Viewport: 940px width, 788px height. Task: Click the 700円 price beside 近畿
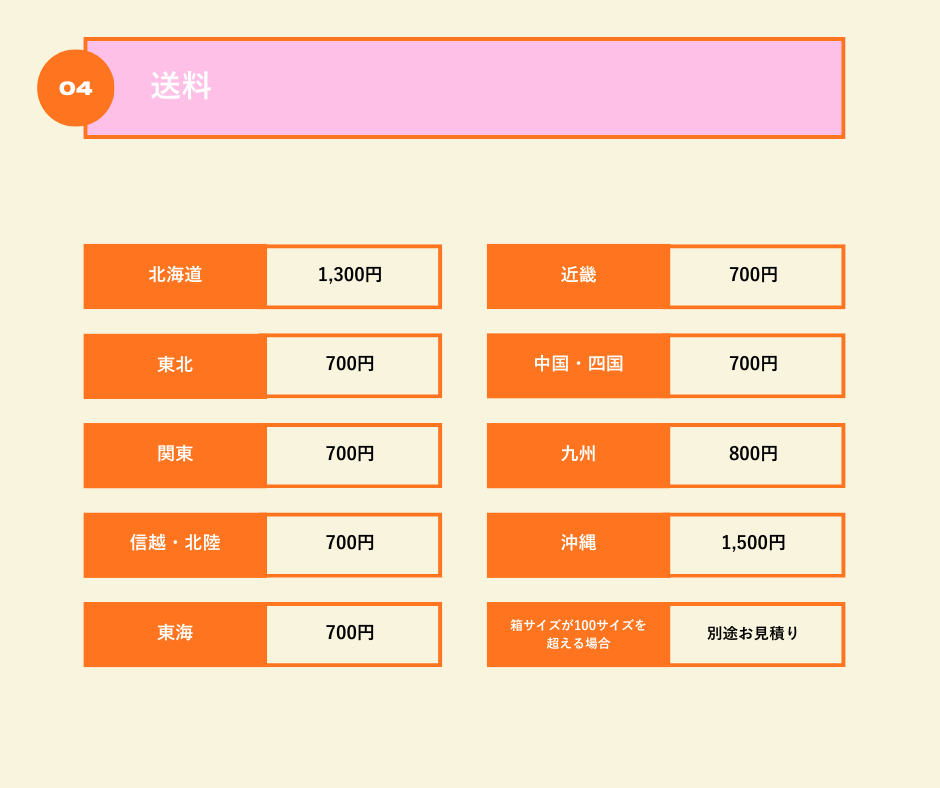(754, 275)
